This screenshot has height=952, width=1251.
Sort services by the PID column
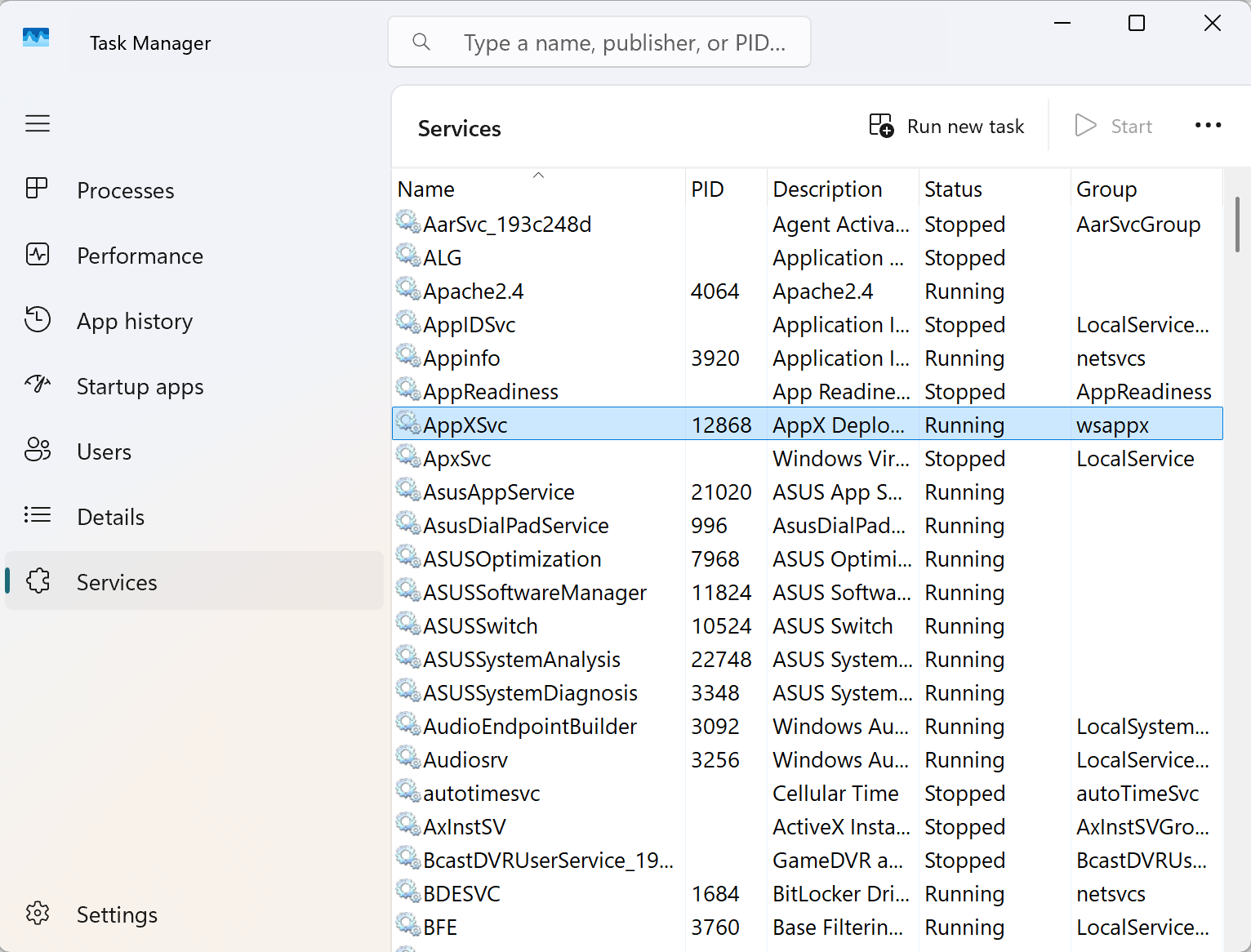(726, 189)
